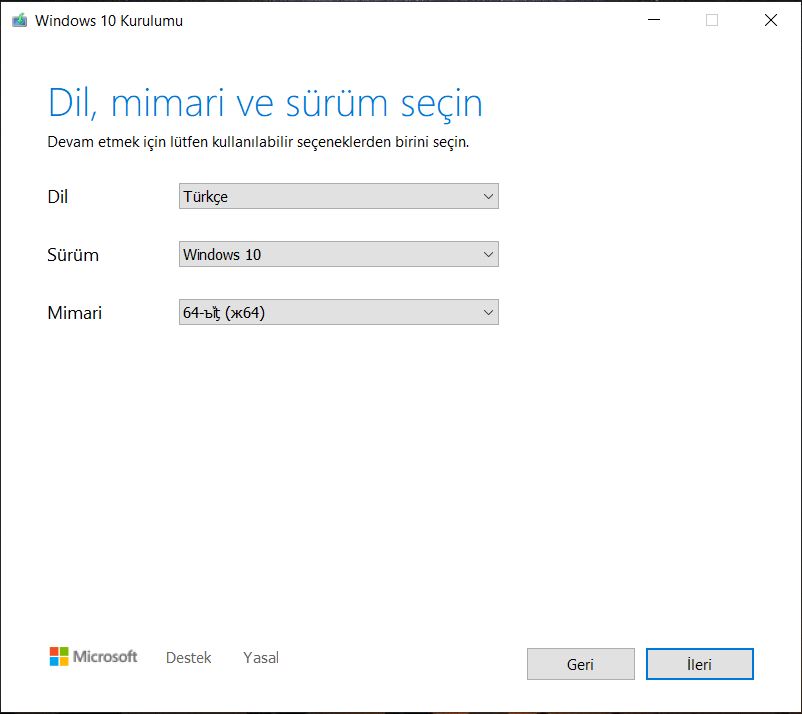Viewport: 802px width, 714px height.
Task: Click the maximize button in title bar
Action: click(712, 20)
